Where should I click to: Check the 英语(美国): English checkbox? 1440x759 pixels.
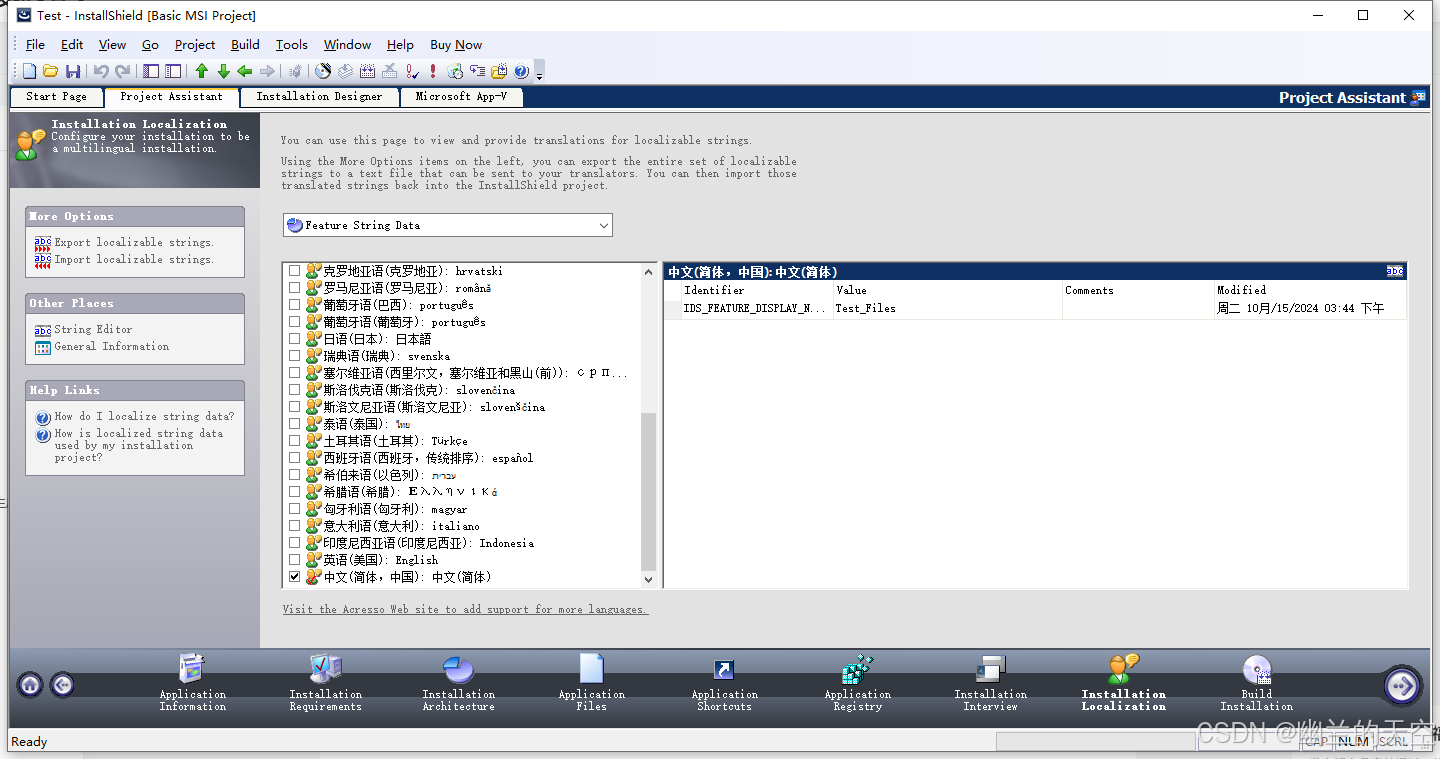click(295, 560)
